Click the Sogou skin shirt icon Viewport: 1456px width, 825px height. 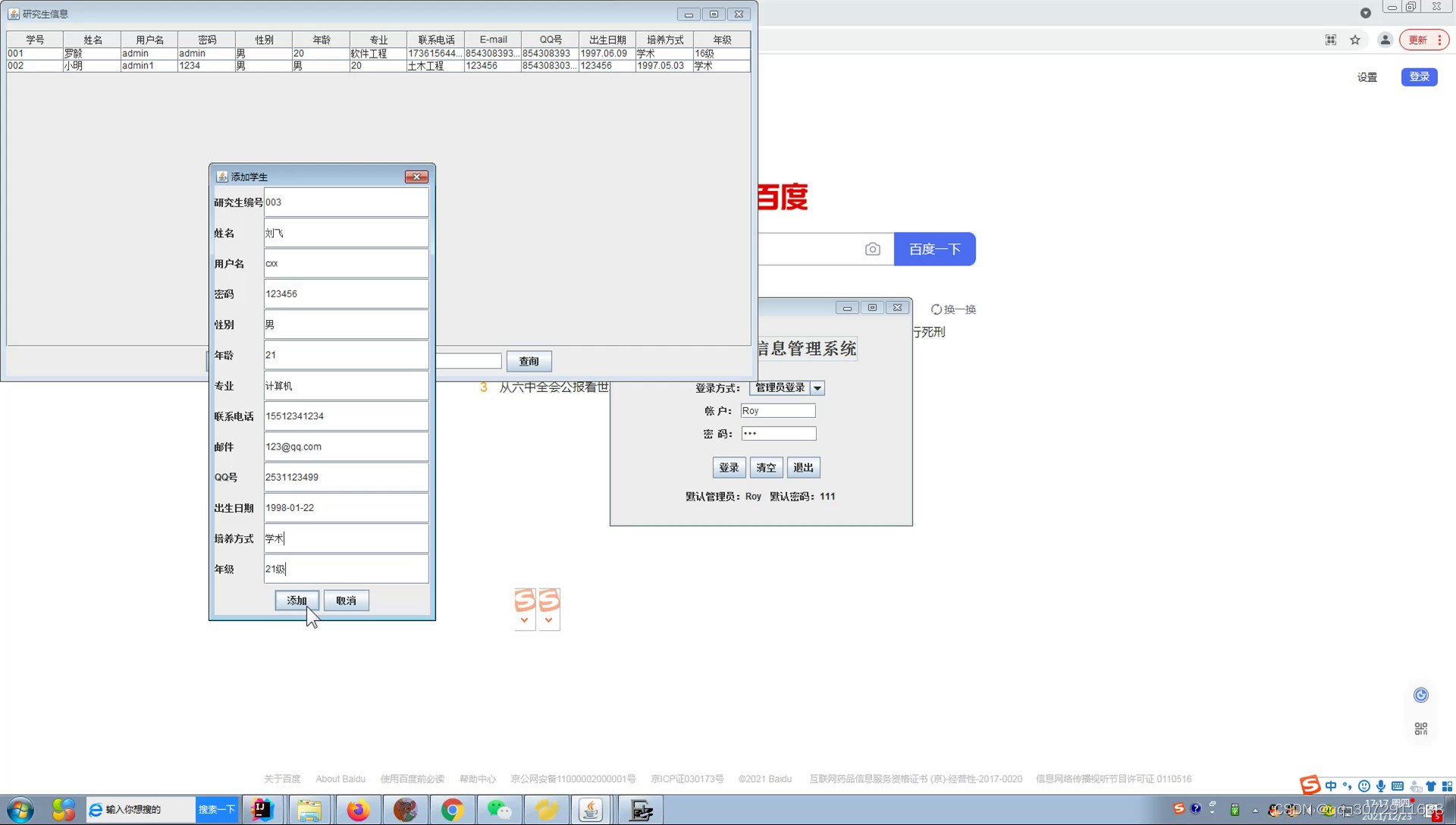(x=1431, y=786)
